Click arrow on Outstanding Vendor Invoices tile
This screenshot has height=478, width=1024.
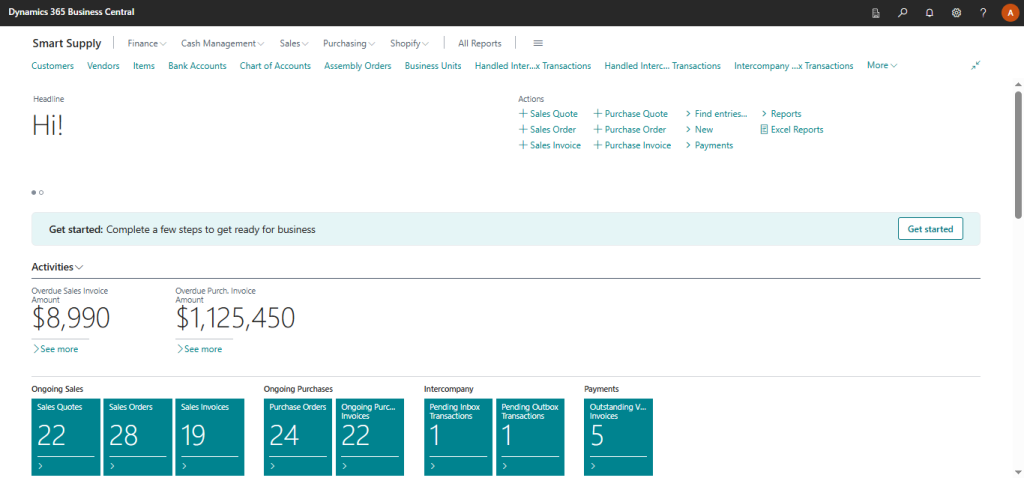[593, 466]
